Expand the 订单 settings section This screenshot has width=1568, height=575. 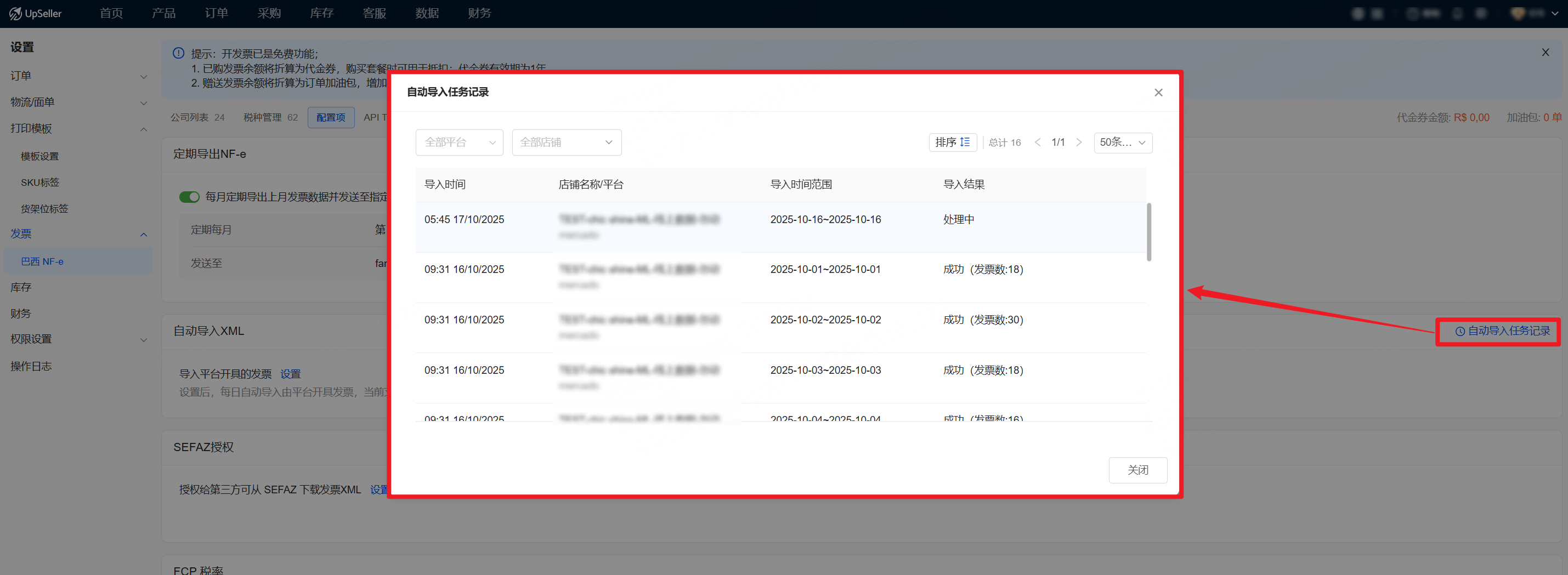pyautogui.click(x=78, y=76)
